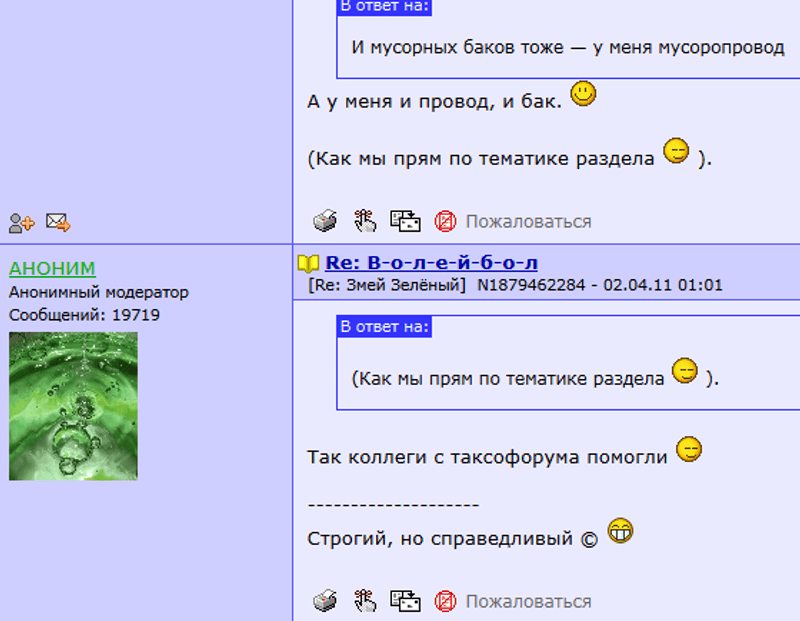
Task: Open the 'Re: В-о-л-е-й-б-о-л' post link
Action: (x=431, y=263)
